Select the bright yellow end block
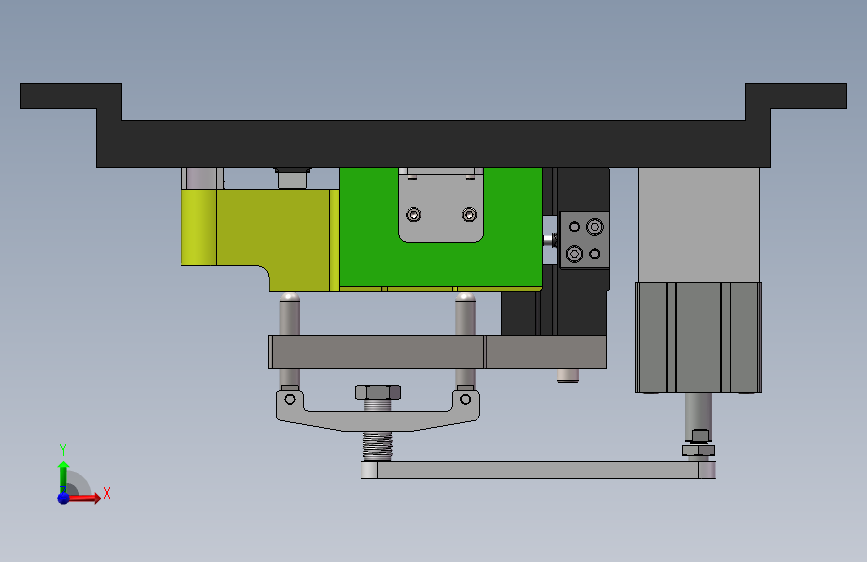The image size is (867, 562). [x=199, y=227]
